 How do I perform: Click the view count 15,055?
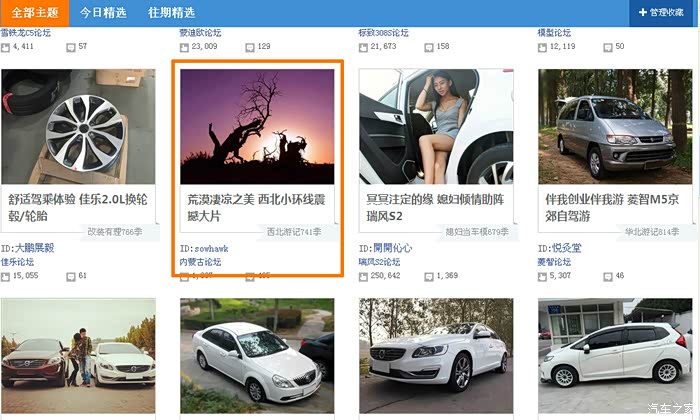25,276
